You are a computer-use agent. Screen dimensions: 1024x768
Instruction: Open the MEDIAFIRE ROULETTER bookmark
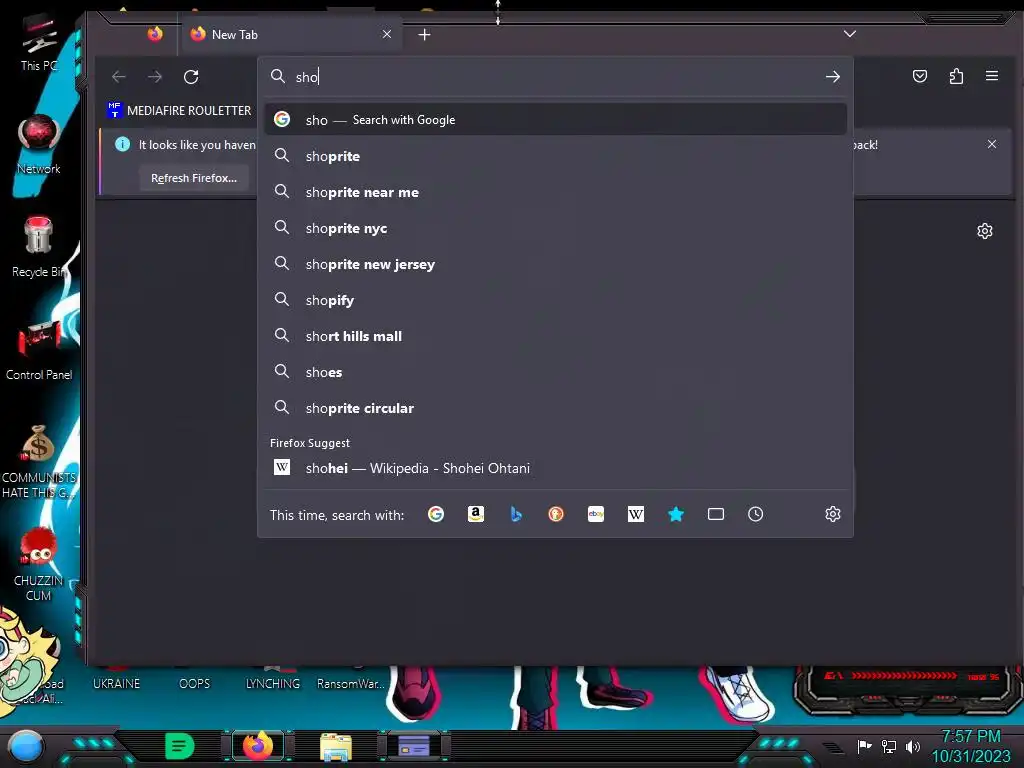pos(179,110)
